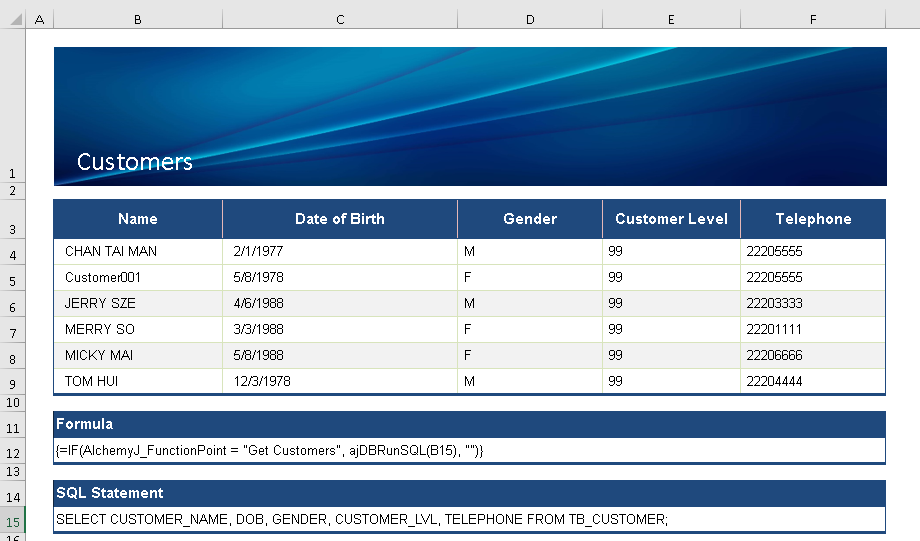This screenshot has width=920, height=541.
Task: Select the Name header cell
Action: (x=138, y=219)
